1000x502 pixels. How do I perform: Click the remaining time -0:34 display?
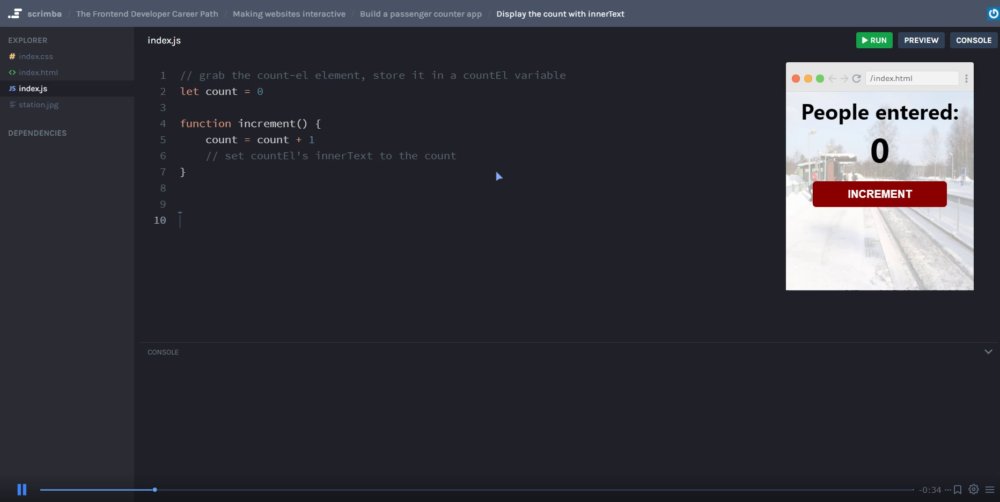[x=930, y=490]
